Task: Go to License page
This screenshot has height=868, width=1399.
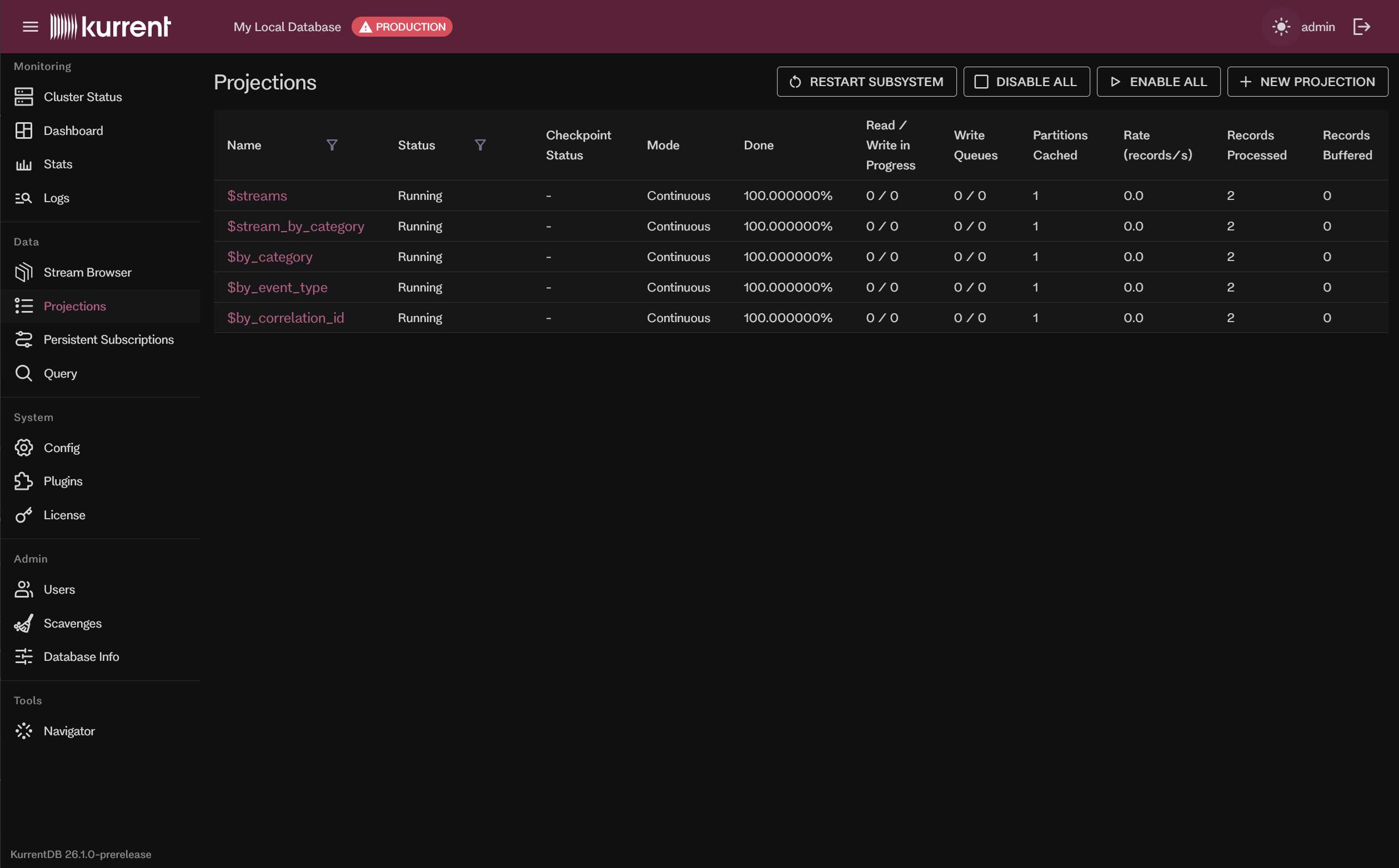Action: (64, 515)
